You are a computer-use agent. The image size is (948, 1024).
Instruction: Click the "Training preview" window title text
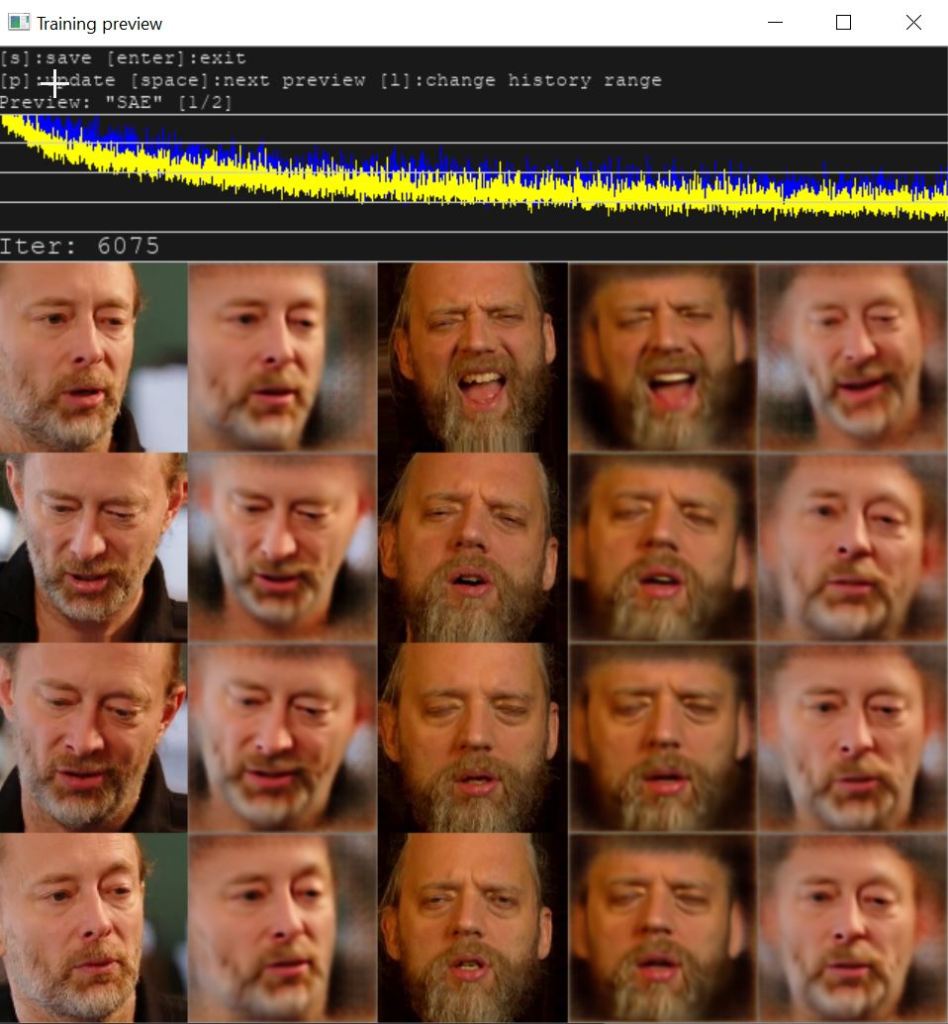click(99, 23)
